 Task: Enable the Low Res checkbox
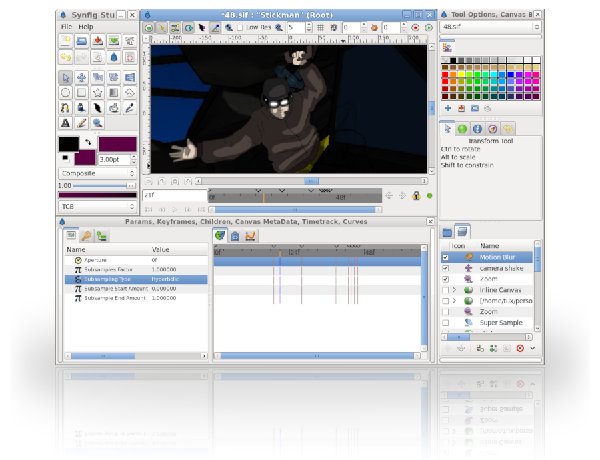tap(240, 28)
